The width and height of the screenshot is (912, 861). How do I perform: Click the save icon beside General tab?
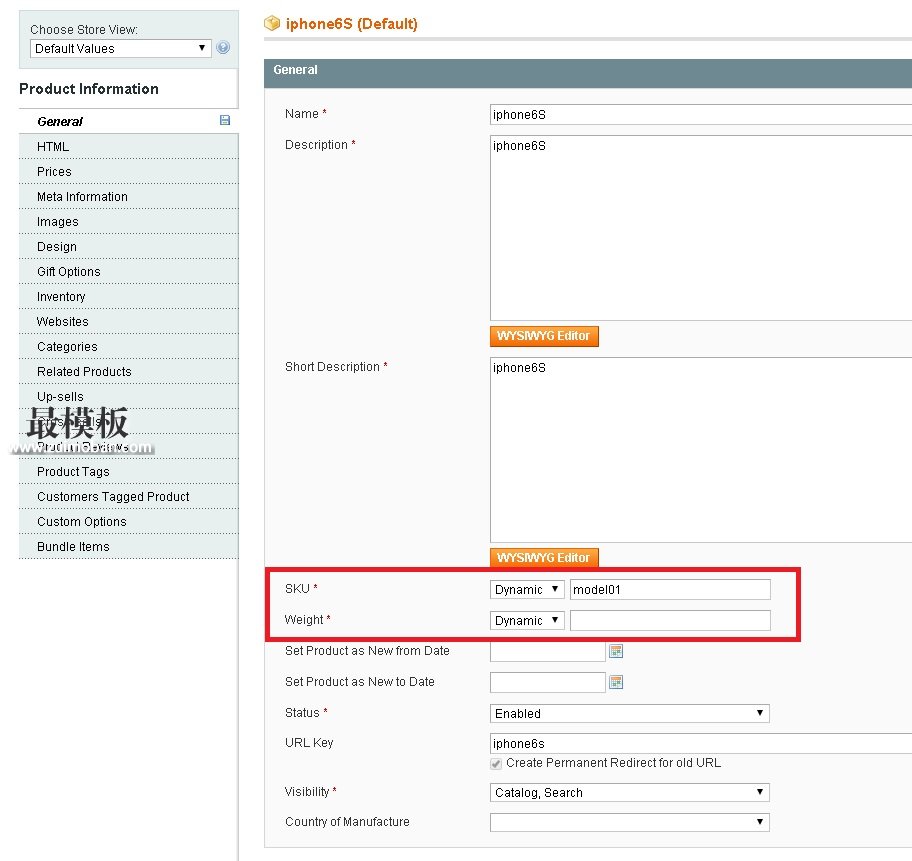tap(225, 120)
